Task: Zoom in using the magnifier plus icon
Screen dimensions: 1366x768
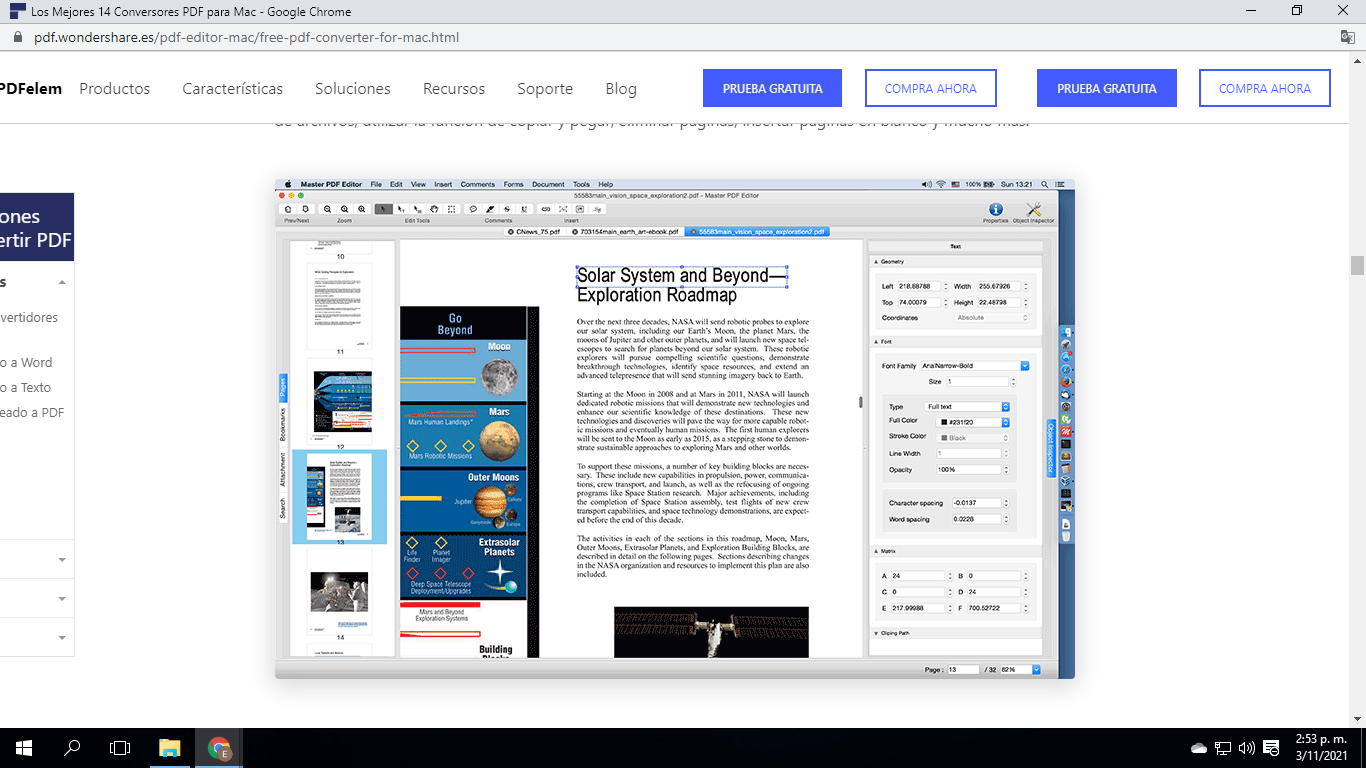Action: 344,209
